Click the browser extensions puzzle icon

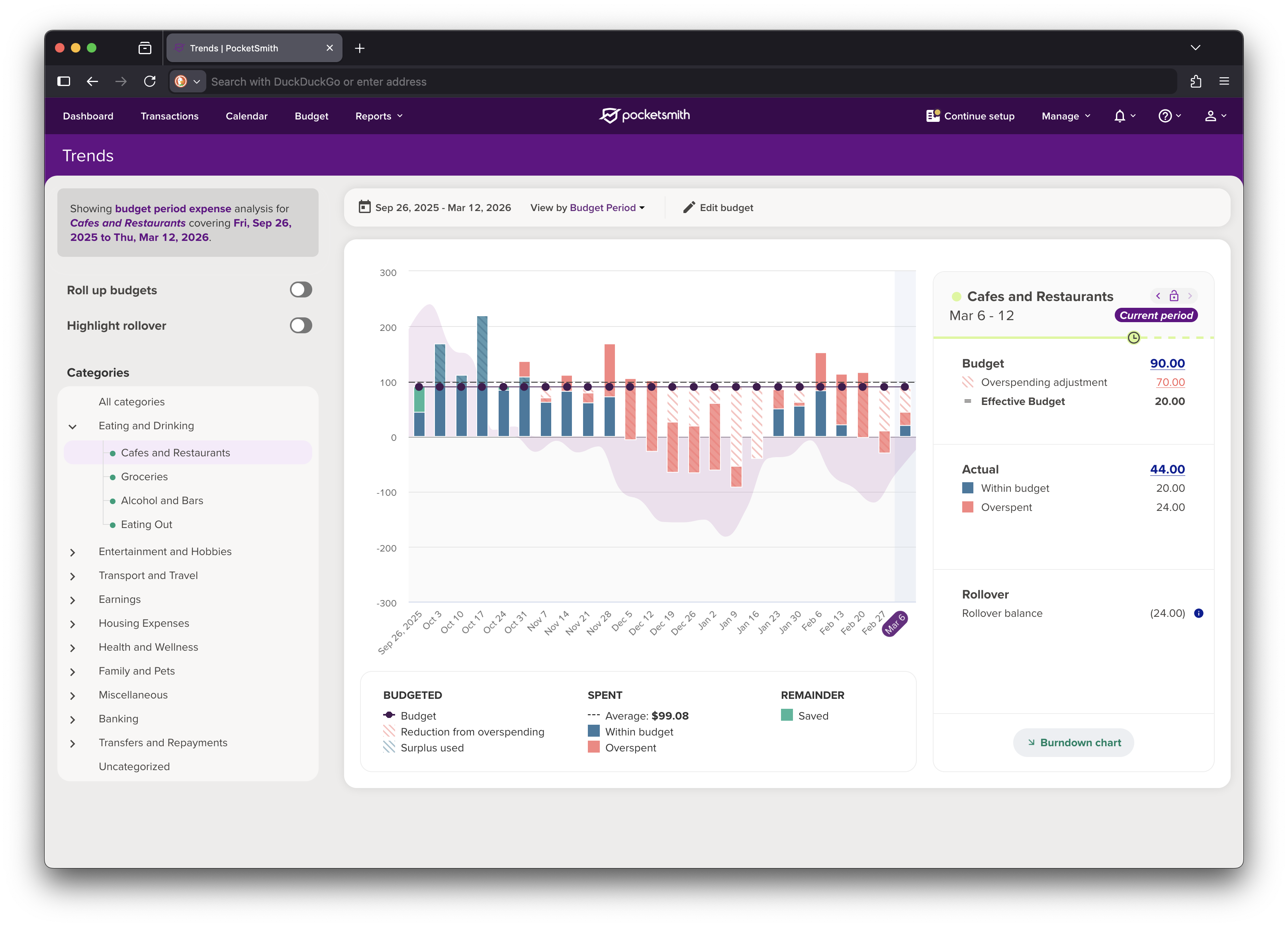point(1196,81)
